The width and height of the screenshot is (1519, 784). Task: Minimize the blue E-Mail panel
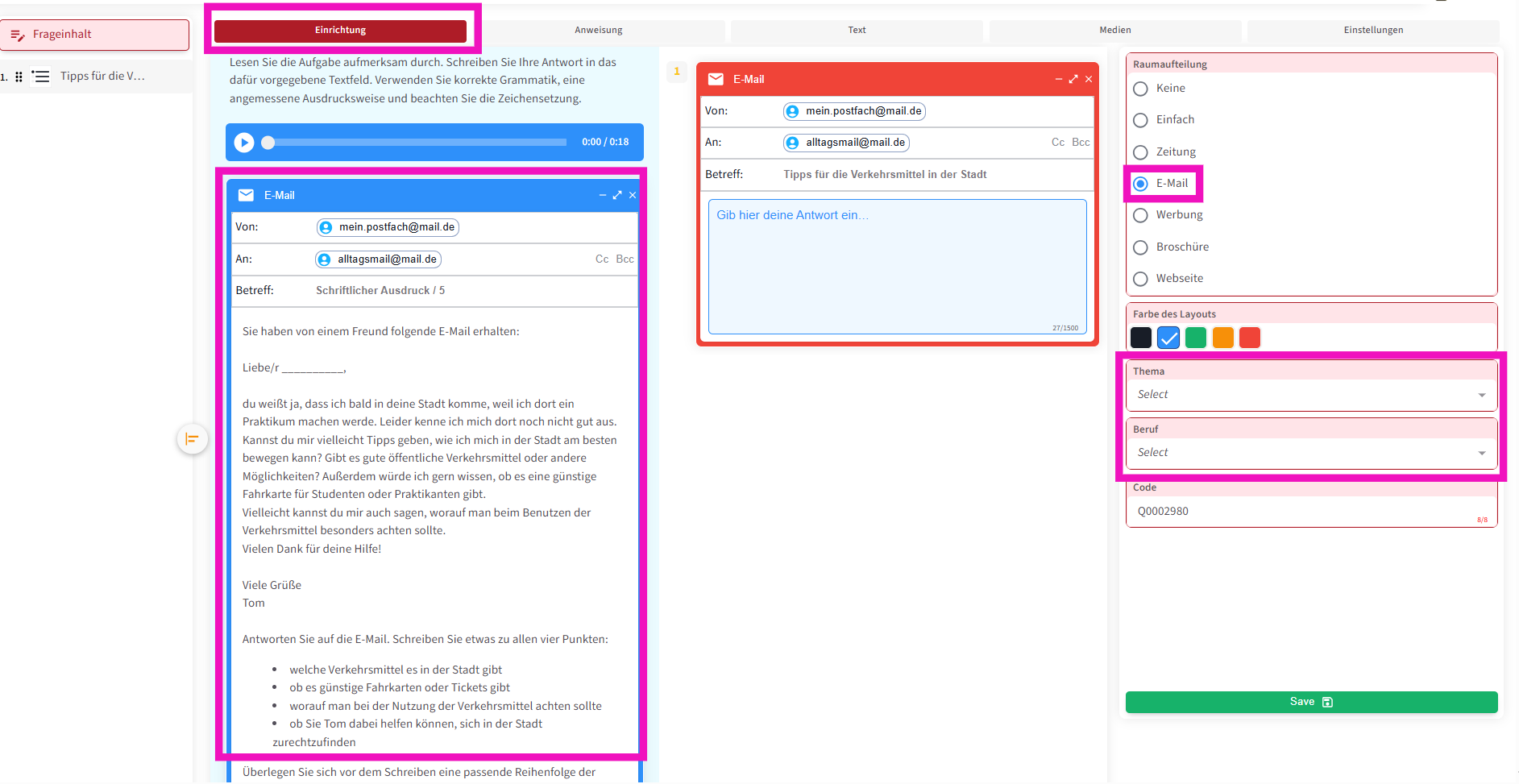[602, 195]
